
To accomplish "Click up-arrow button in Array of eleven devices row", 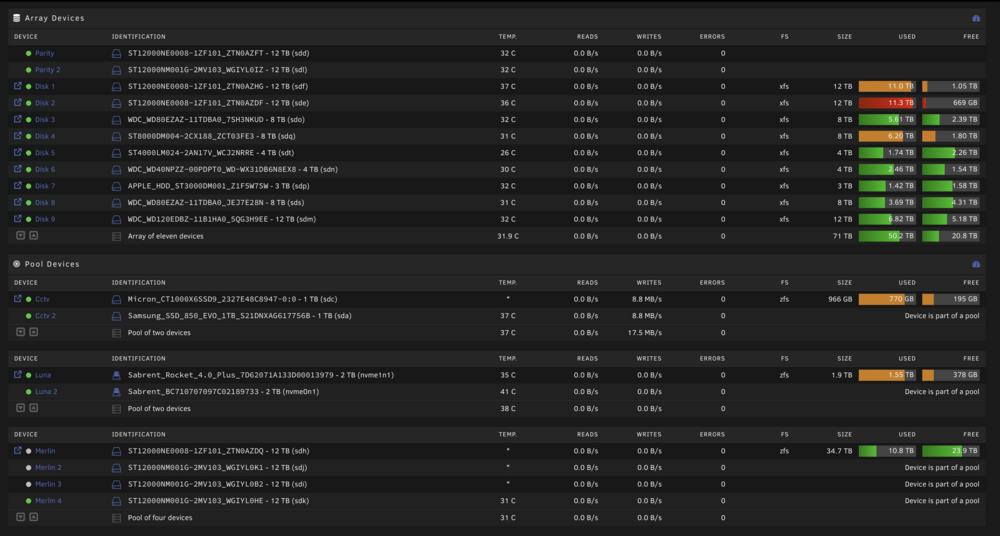I will pyautogui.click(x=34, y=235).
